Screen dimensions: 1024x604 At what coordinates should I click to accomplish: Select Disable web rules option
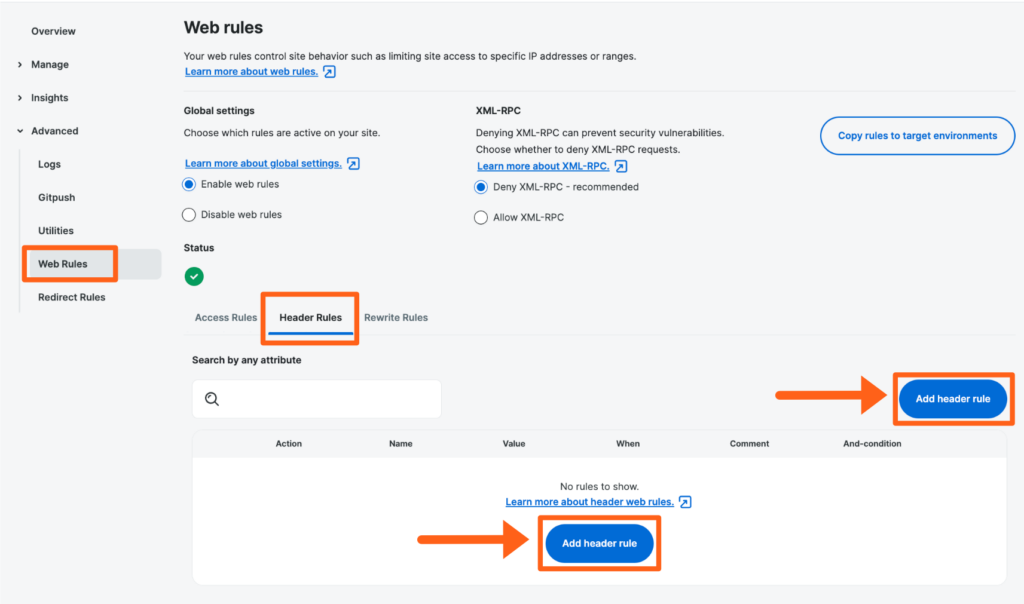coord(189,215)
